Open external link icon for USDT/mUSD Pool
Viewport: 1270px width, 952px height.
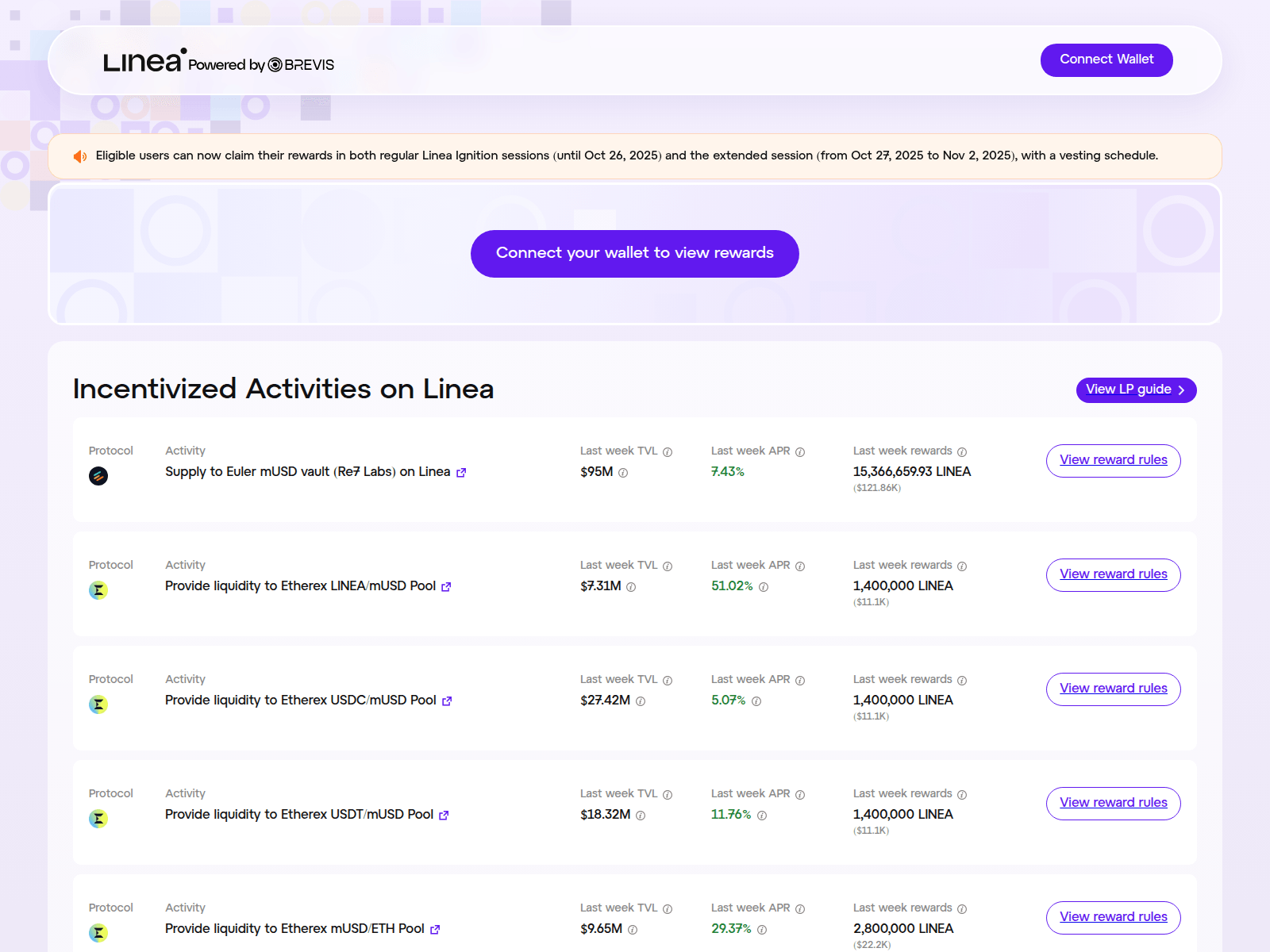pyautogui.click(x=444, y=816)
